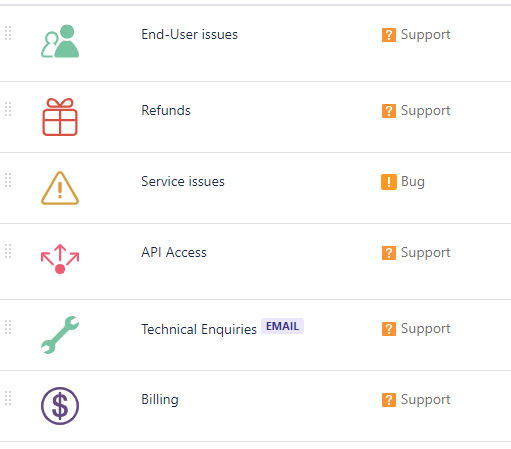Open the End-User issues request type
Viewport: 511px width, 449px height.
pos(189,34)
